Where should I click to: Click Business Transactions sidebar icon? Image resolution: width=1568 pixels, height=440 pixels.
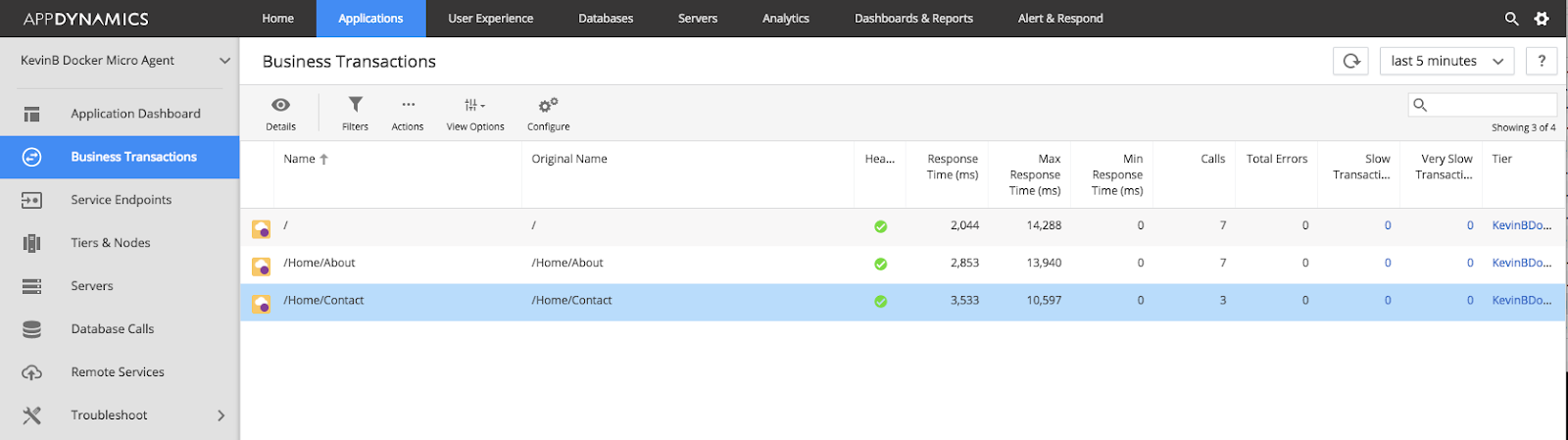click(x=31, y=157)
